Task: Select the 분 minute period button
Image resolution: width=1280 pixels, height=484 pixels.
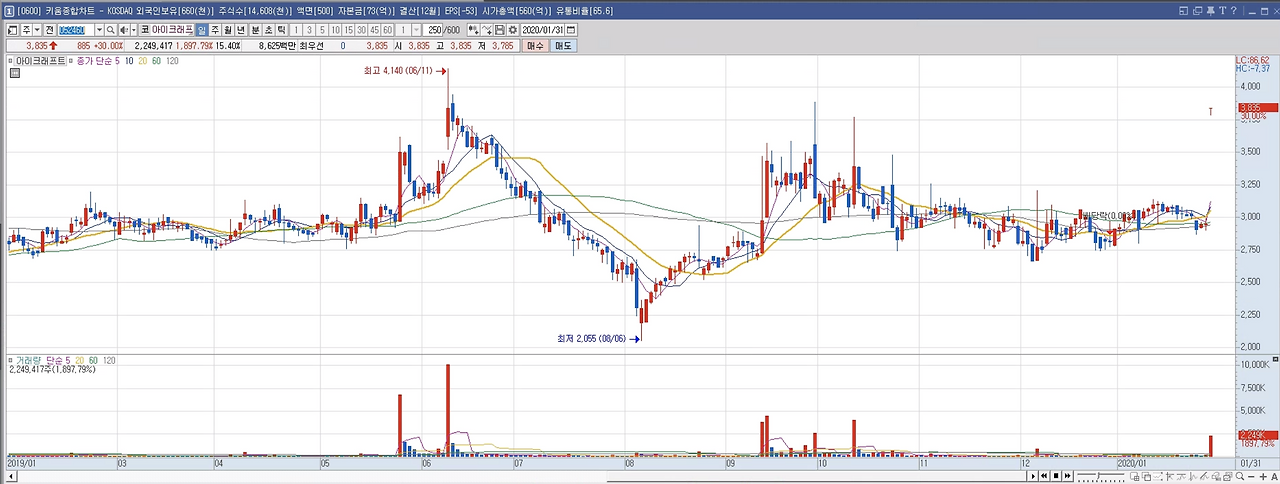Action: [255, 30]
